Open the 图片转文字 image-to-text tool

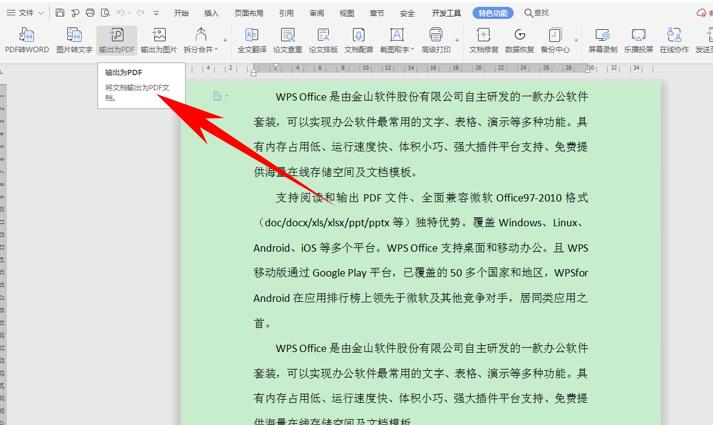click(x=74, y=40)
